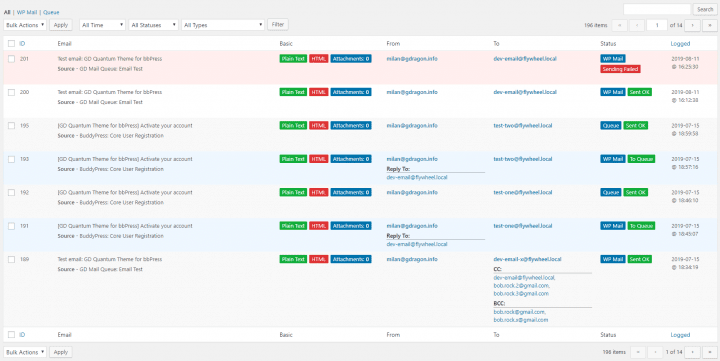The width and height of the screenshot is (720, 361).
Task: Select all rows via header checkbox
Action: (11, 44)
